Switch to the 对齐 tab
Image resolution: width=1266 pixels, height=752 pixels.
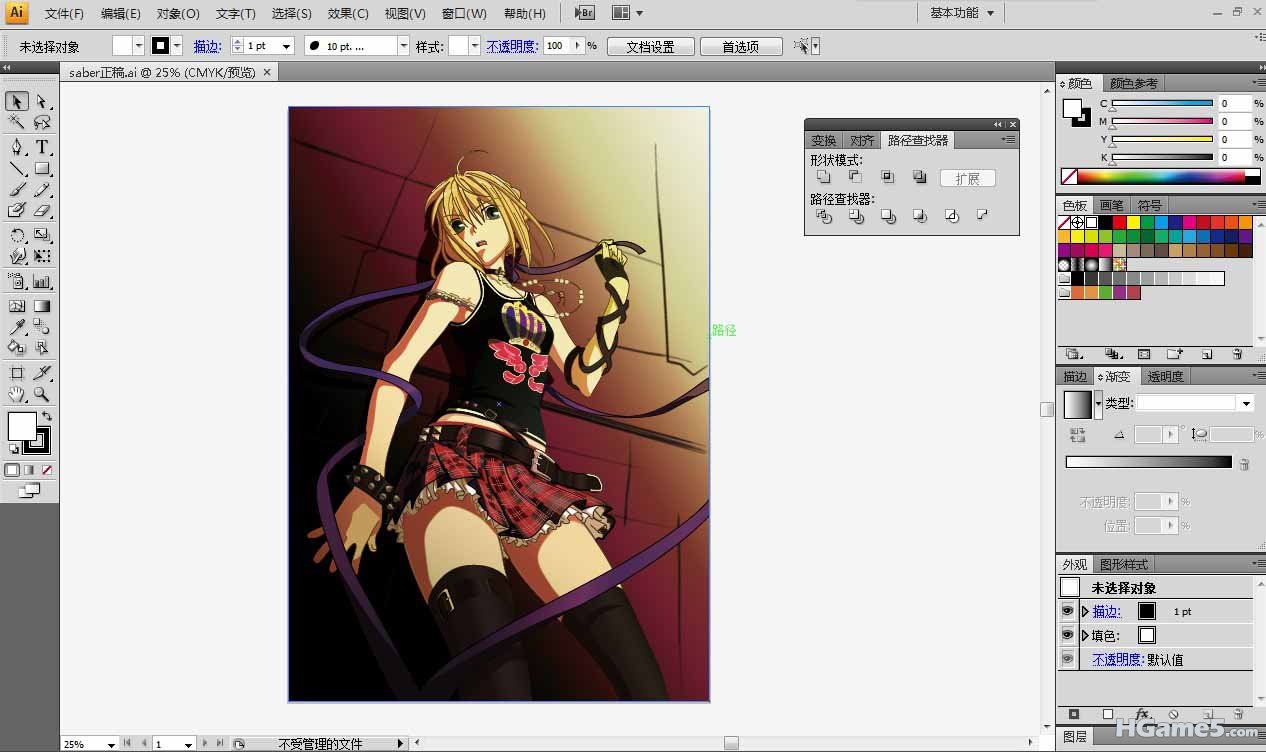[861, 141]
